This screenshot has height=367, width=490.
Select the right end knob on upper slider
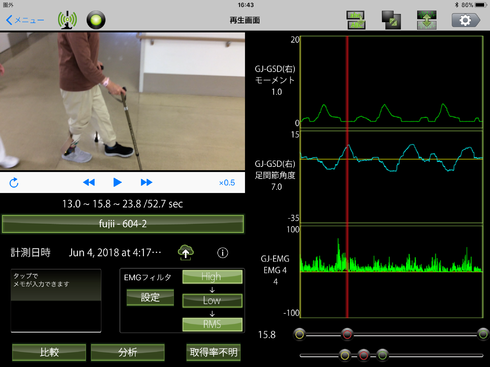[x=483, y=334]
